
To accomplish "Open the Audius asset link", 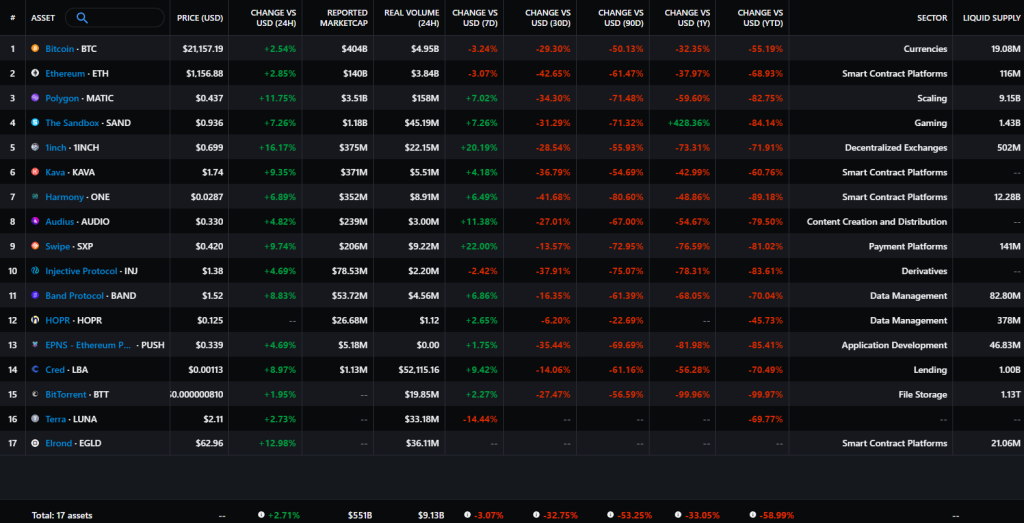I will pyautogui.click(x=59, y=221).
